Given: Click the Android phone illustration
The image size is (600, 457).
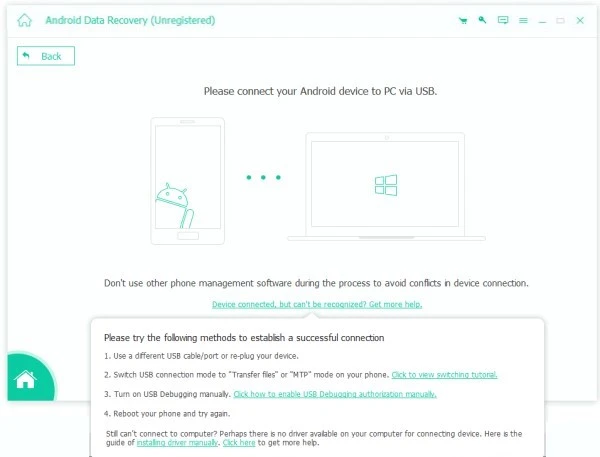Looking at the screenshot, I should point(187,181).
